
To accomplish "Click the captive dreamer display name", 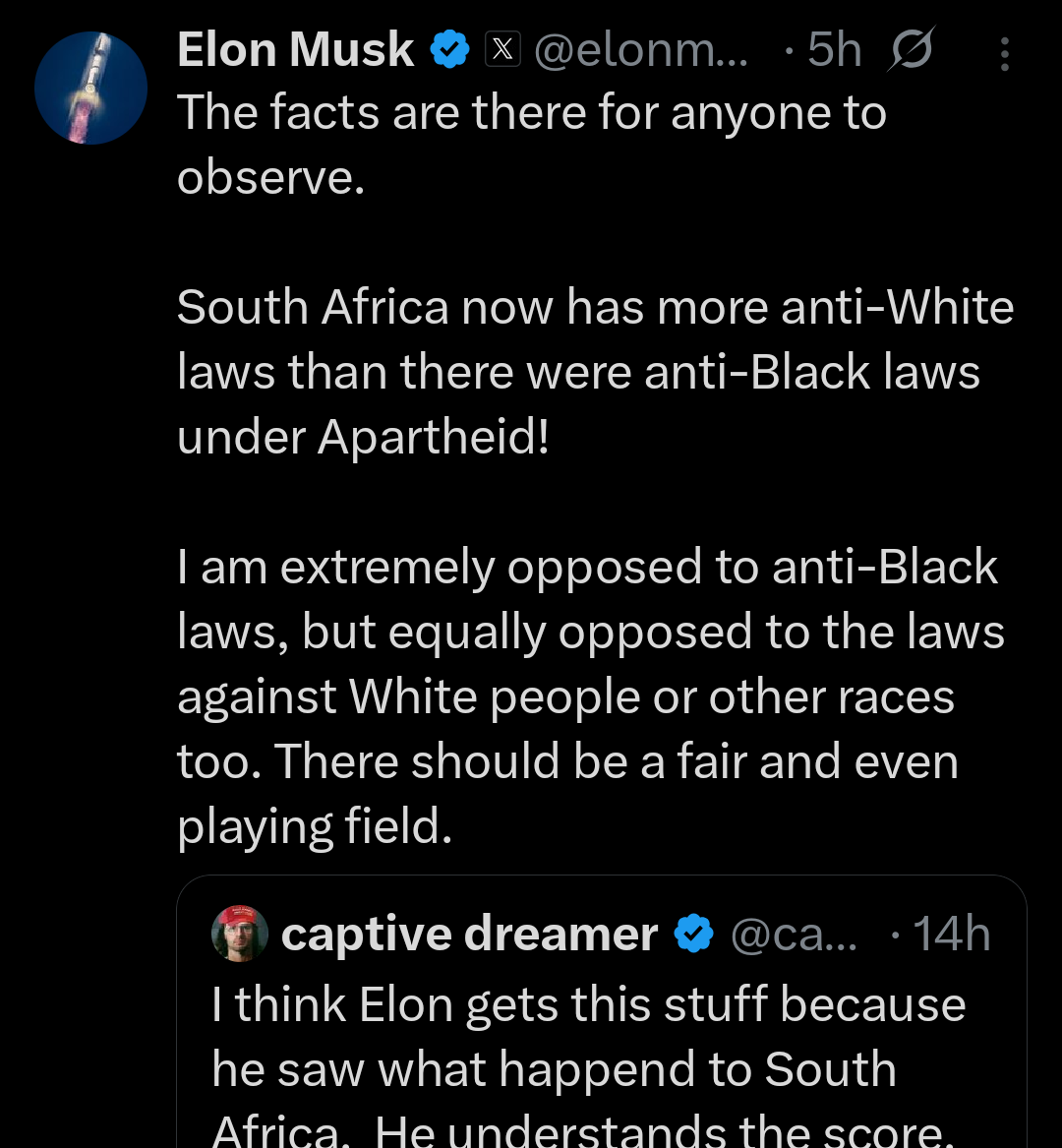I will click(469, 933).
